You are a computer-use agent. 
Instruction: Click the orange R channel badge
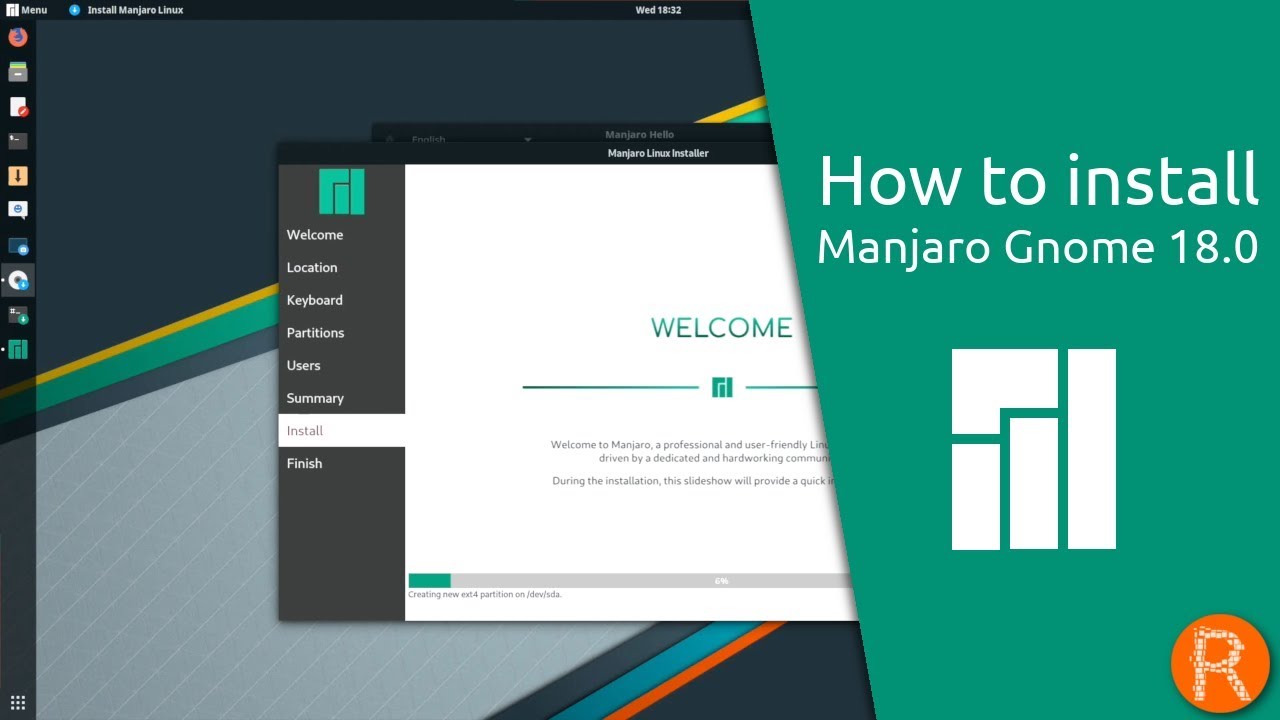(1220, 664)
